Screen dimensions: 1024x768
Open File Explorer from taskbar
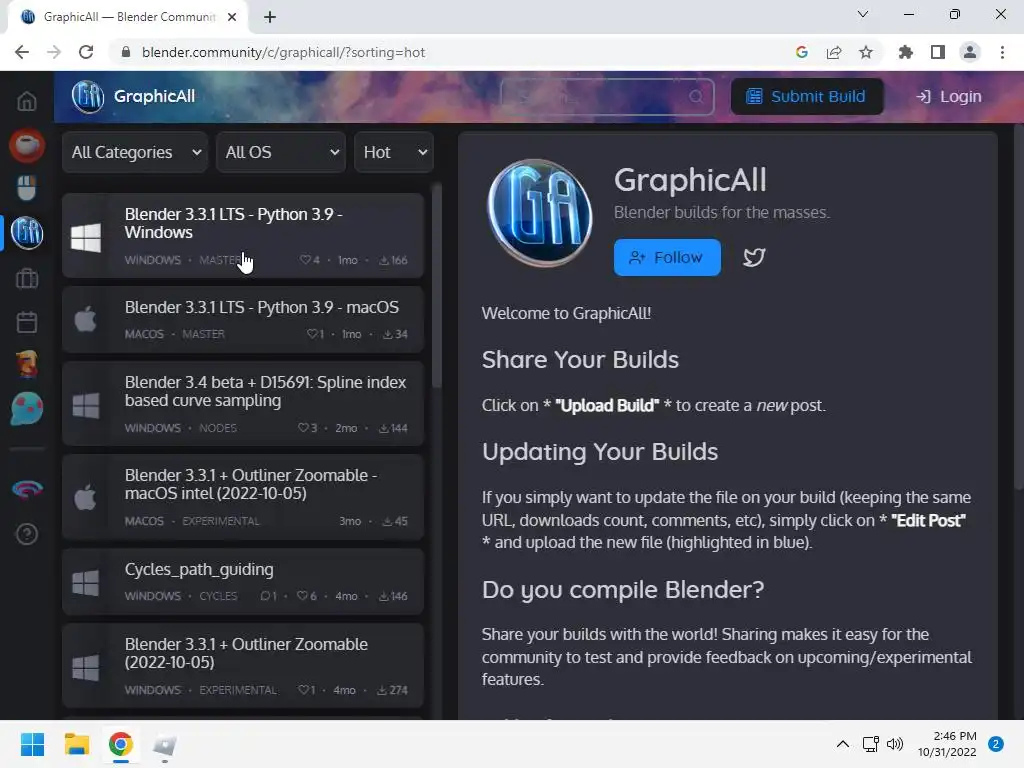[x=76, y=744]
